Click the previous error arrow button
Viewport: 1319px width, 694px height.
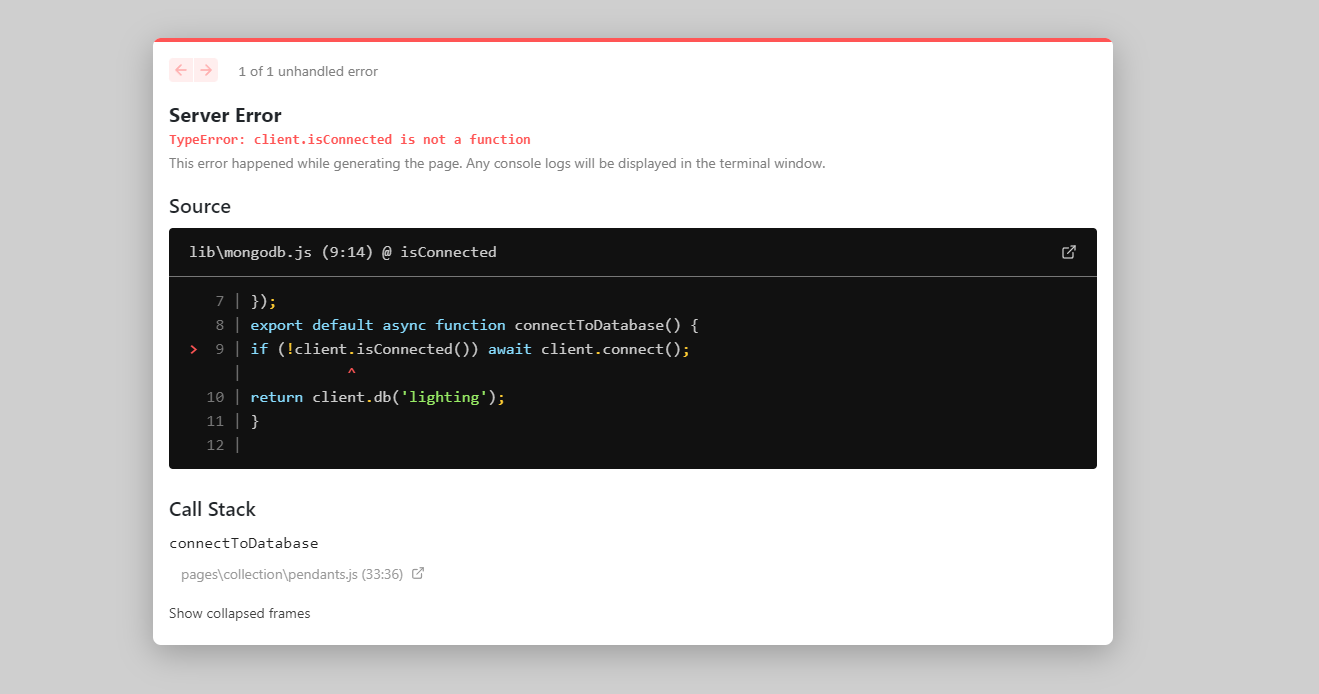(x=181, y=70)
